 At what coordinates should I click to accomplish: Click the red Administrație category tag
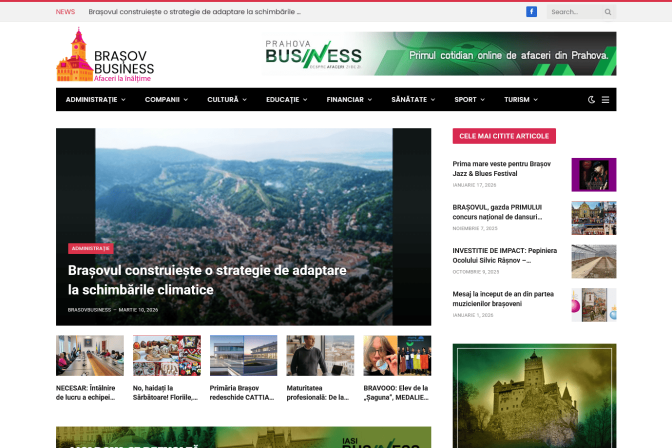coord(90,249)
